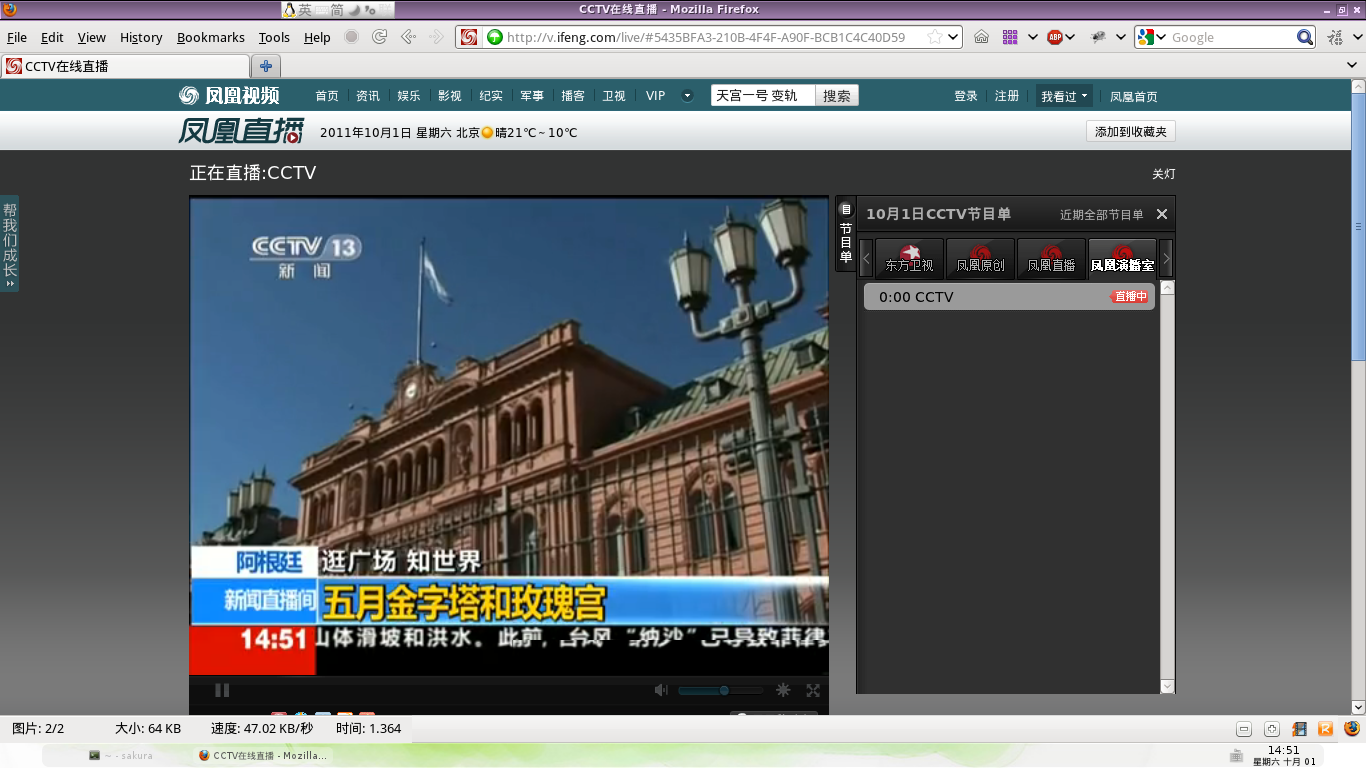Switch to the 凤凰直播 channel
1366x768 pixels.
point(1052,258)
